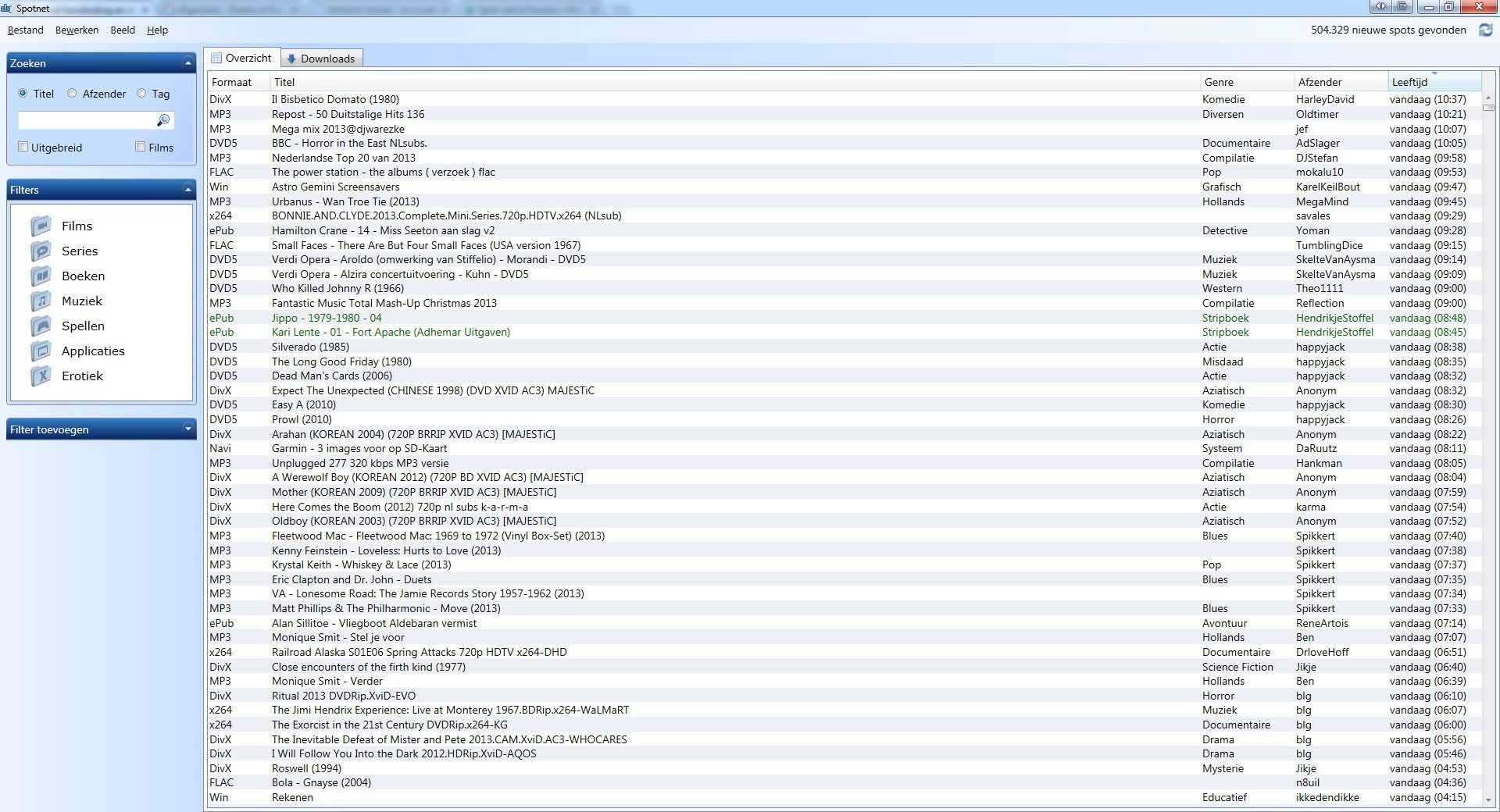
Task: Select row 'Eric Clapton and Dr. John - Duets'
Action: point(844,579)
